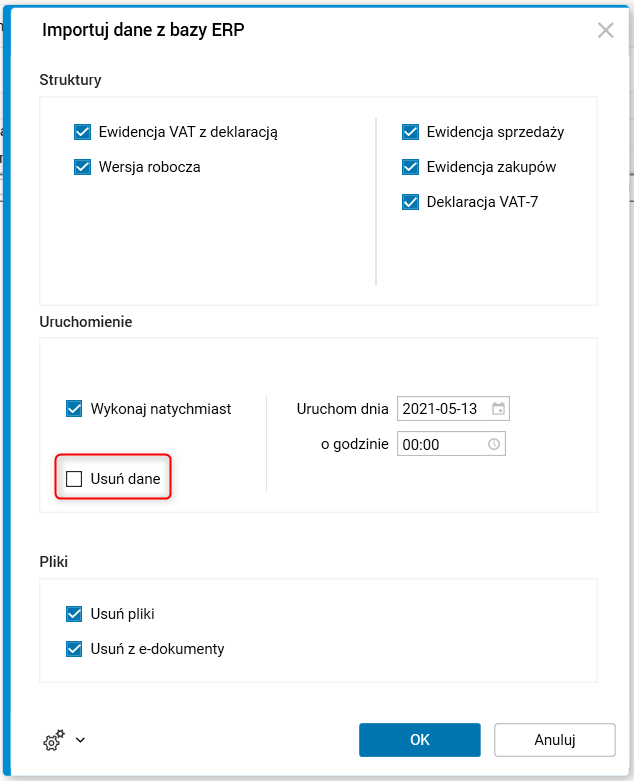Viewport: 634px width, 781px height.
Task: Open the calendar date picker icon
Action: (x=498, y=409)
